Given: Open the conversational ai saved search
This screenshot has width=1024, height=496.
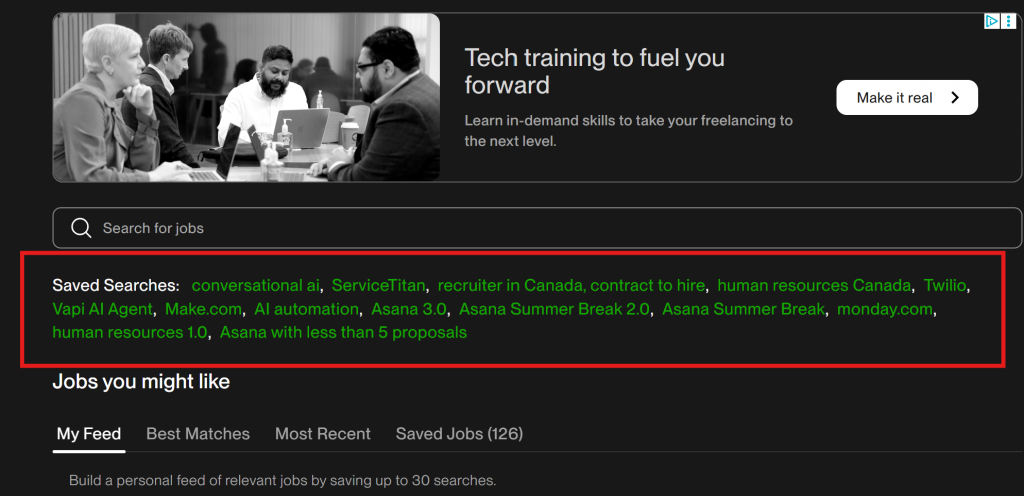Looking at the screenshot, I should (256, 286).
